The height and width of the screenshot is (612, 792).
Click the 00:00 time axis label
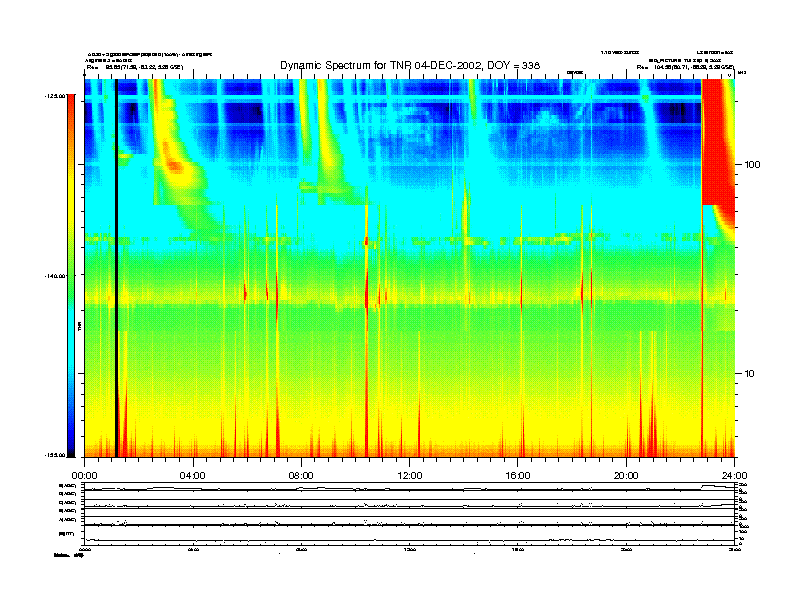(84, 476)
